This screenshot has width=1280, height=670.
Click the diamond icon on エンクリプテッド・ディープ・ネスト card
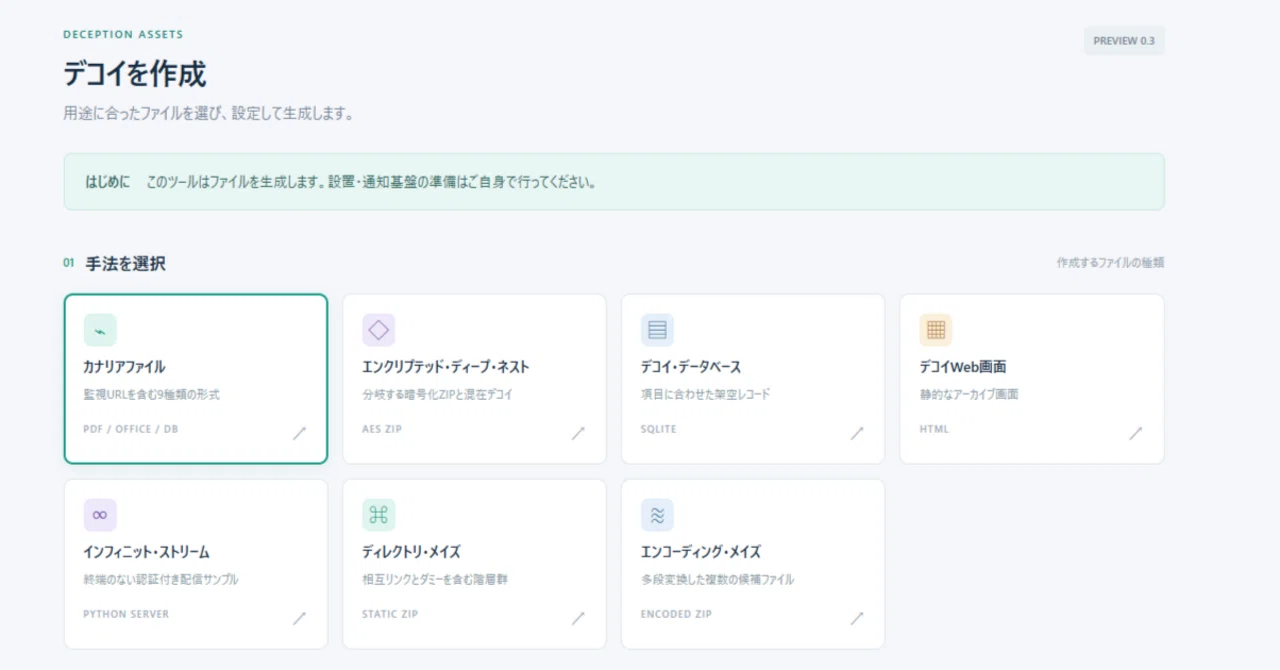(x=379, y=330)
